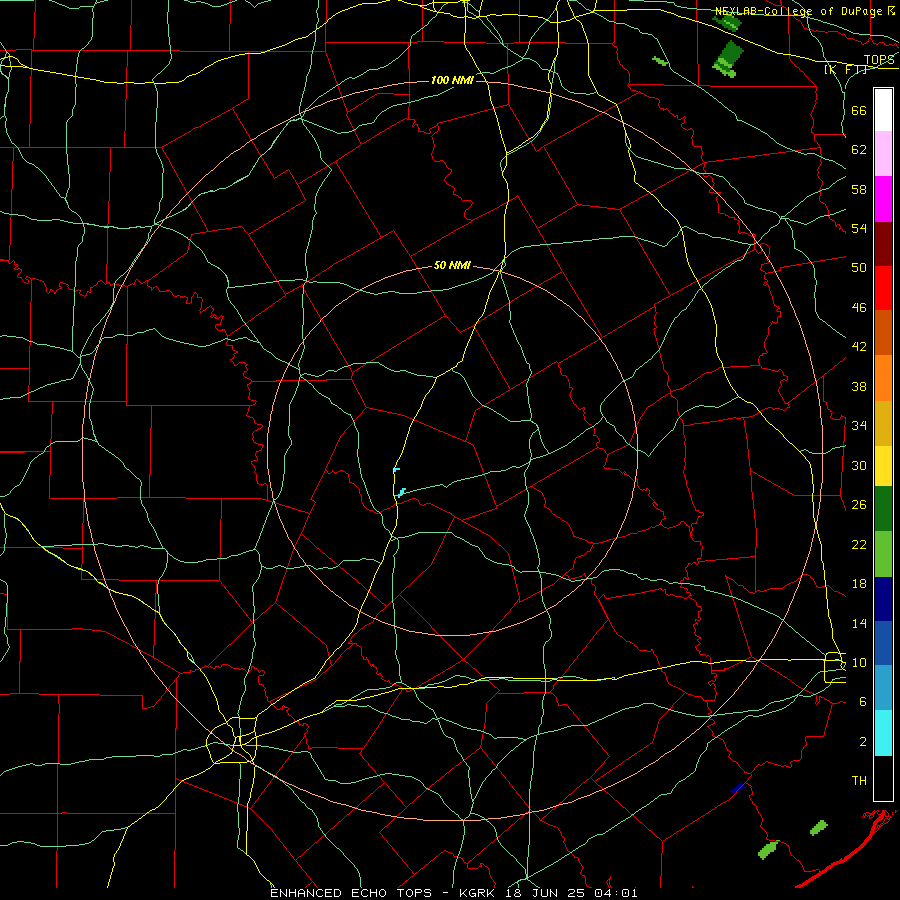
Task: Click the legend value "14"
Action: pos(859,623)
